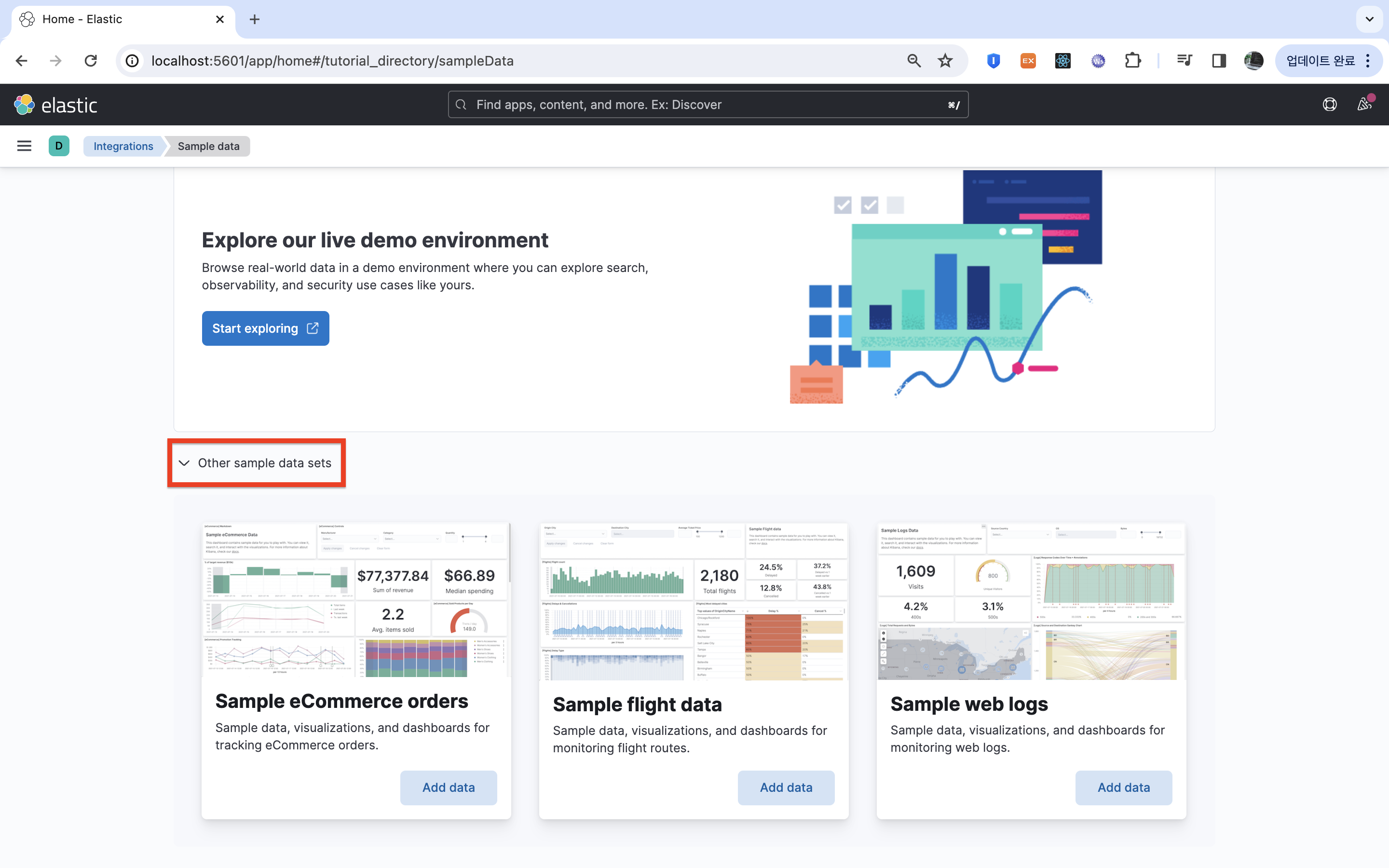Add data for Sample eCommerce orders
This screenshot has width=1389, height=868.
(448, 787)
